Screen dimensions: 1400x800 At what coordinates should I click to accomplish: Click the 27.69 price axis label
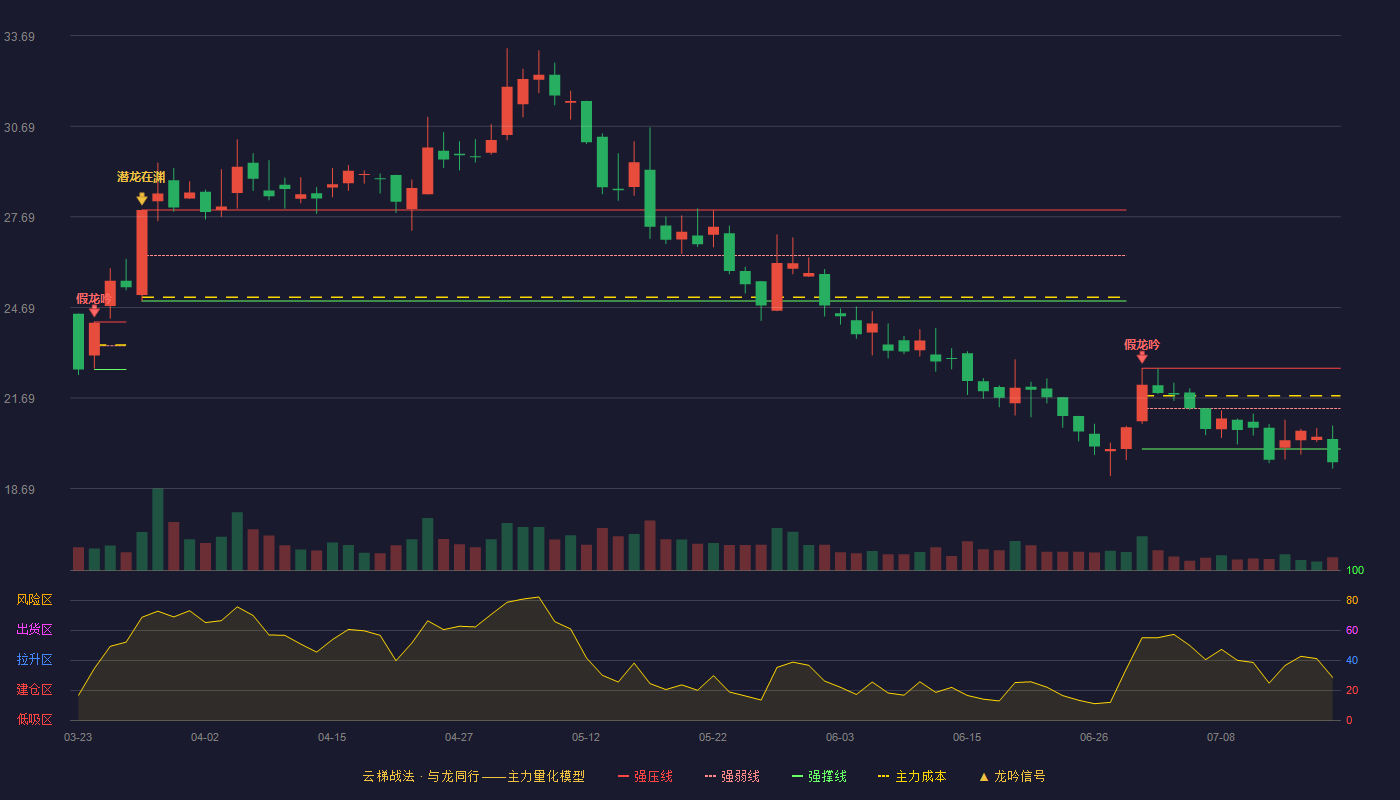[19, 218]
